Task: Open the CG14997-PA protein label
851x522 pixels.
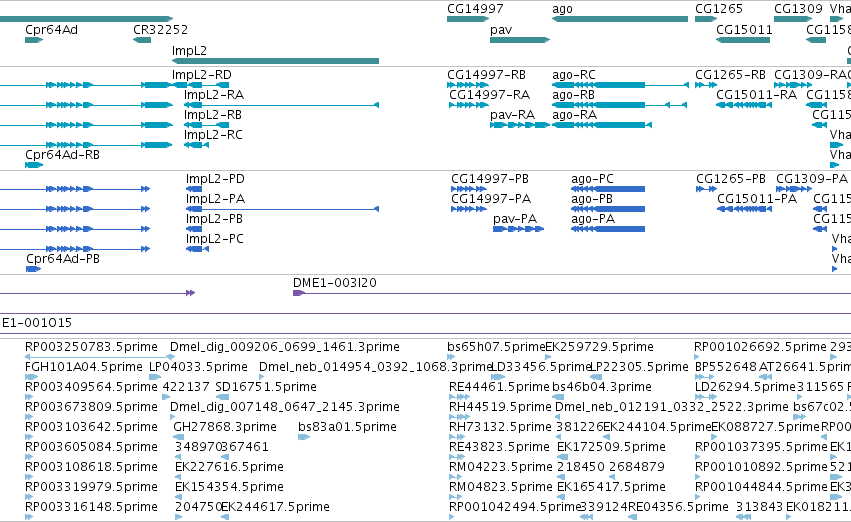Action: point(491,199)
